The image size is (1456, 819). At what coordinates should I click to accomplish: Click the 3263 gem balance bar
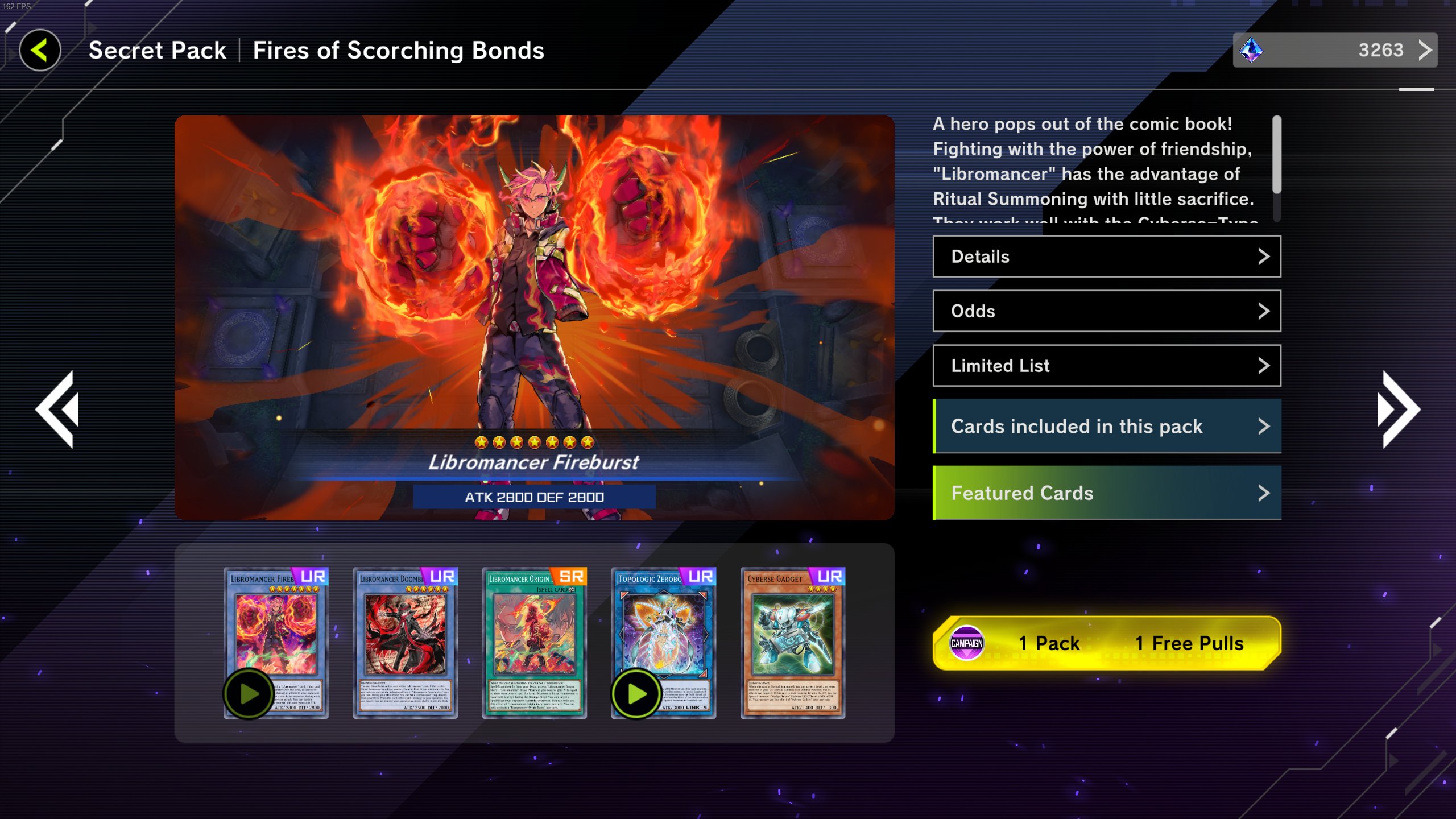(1335, 50)
